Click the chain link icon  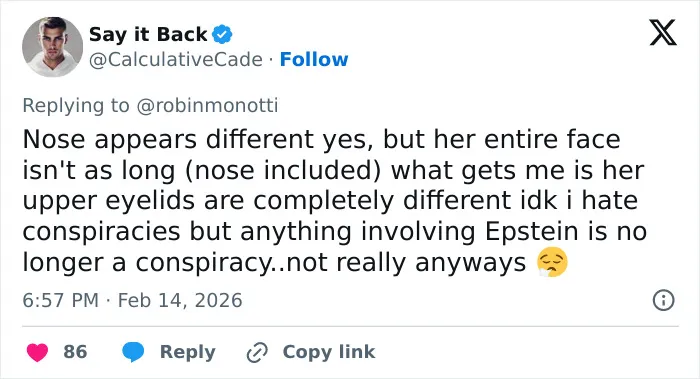coord(257,352)
